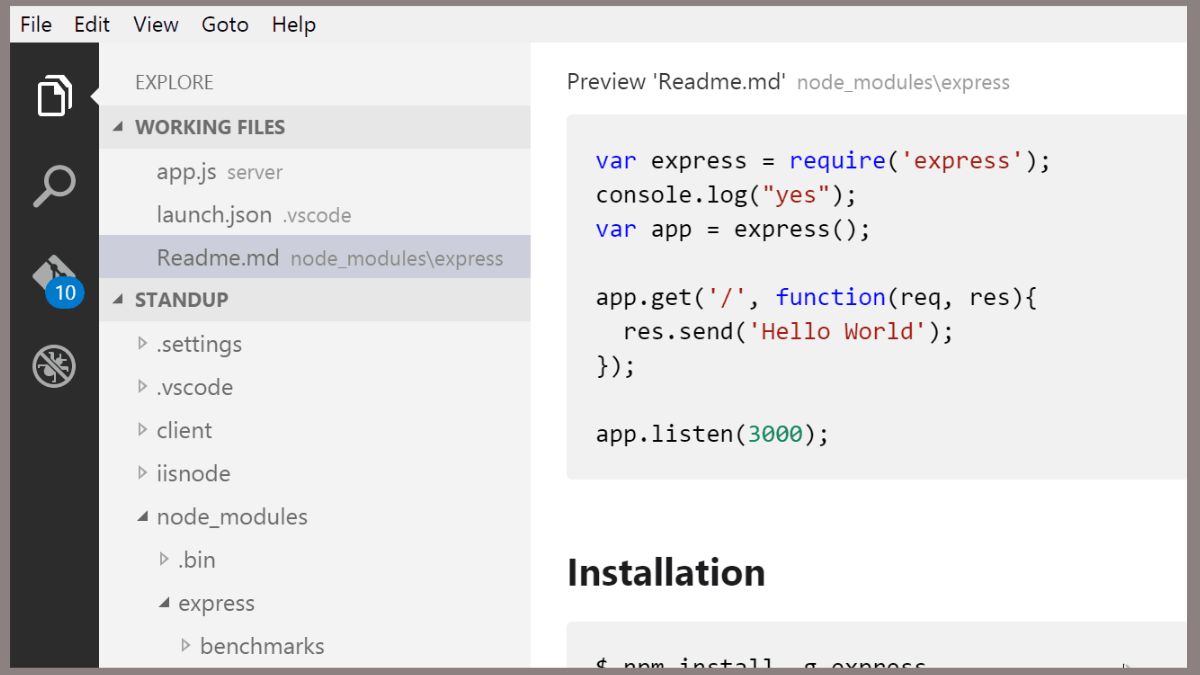Collapse the WORKING FILES section
1200x675 pixels.
click(315, 127)
